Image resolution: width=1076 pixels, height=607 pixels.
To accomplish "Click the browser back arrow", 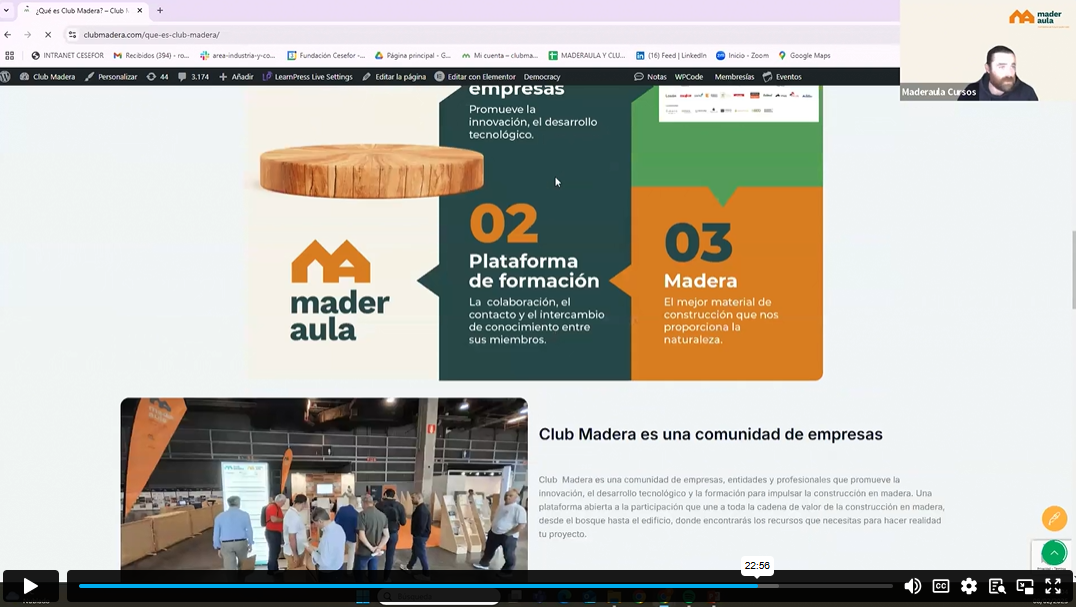I will tap(8, 34).
